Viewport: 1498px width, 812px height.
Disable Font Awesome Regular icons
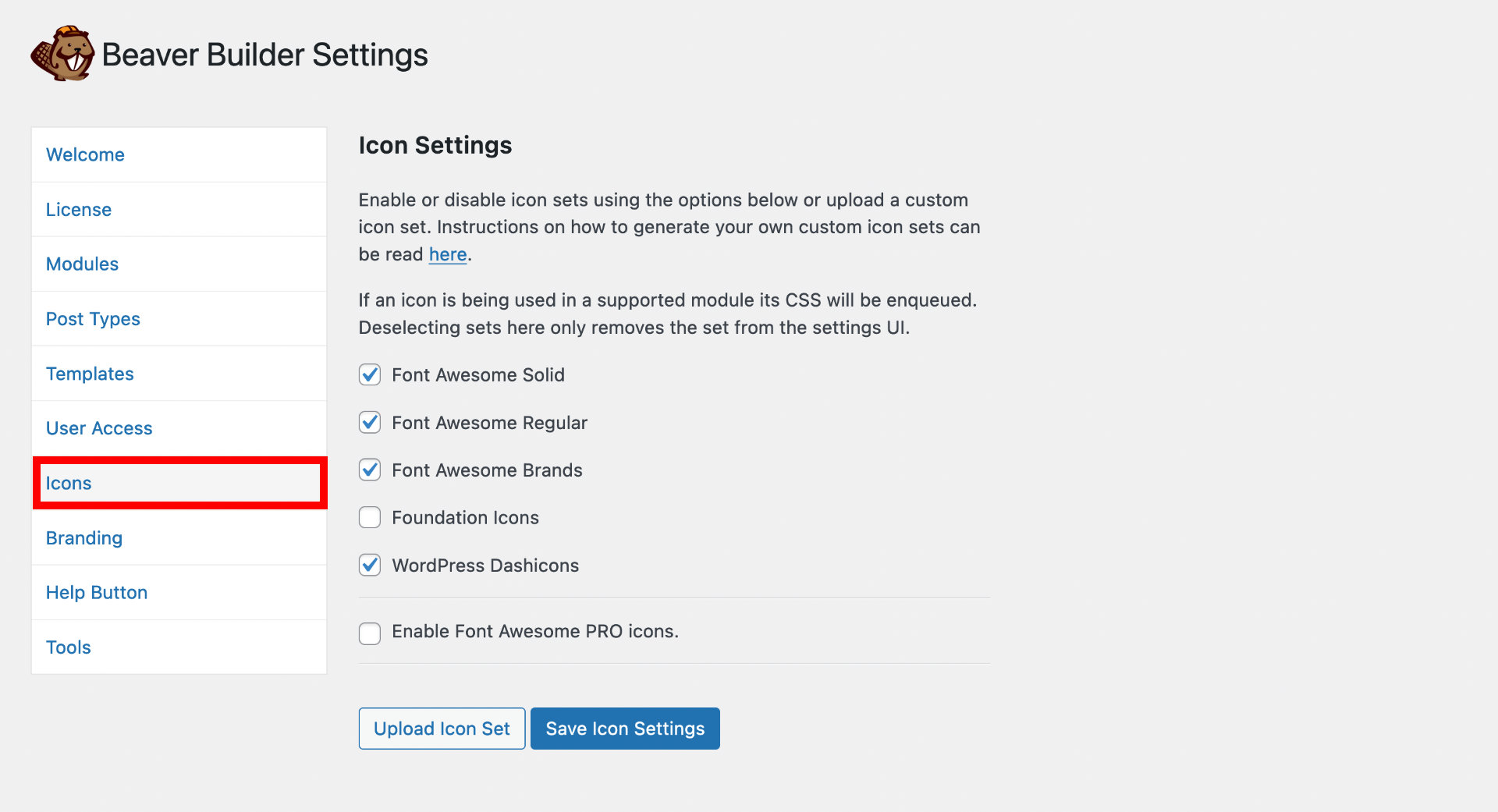tap(369, 422)
